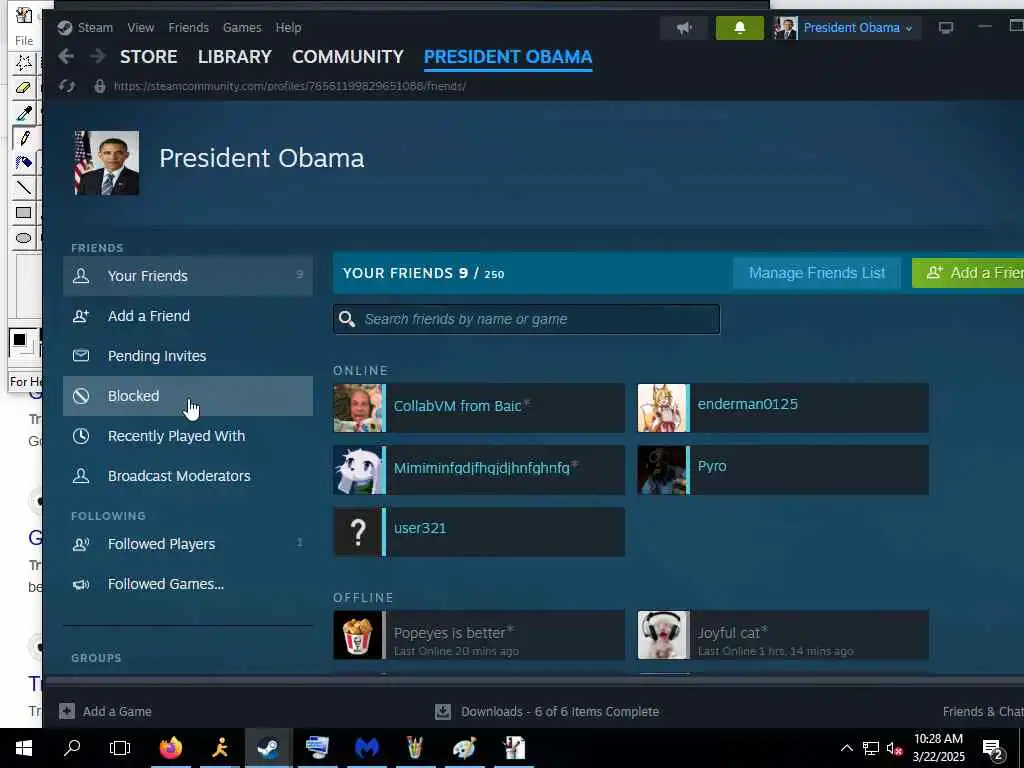
Task: Click the back navigation arrow
Action: tap(65, 56)
